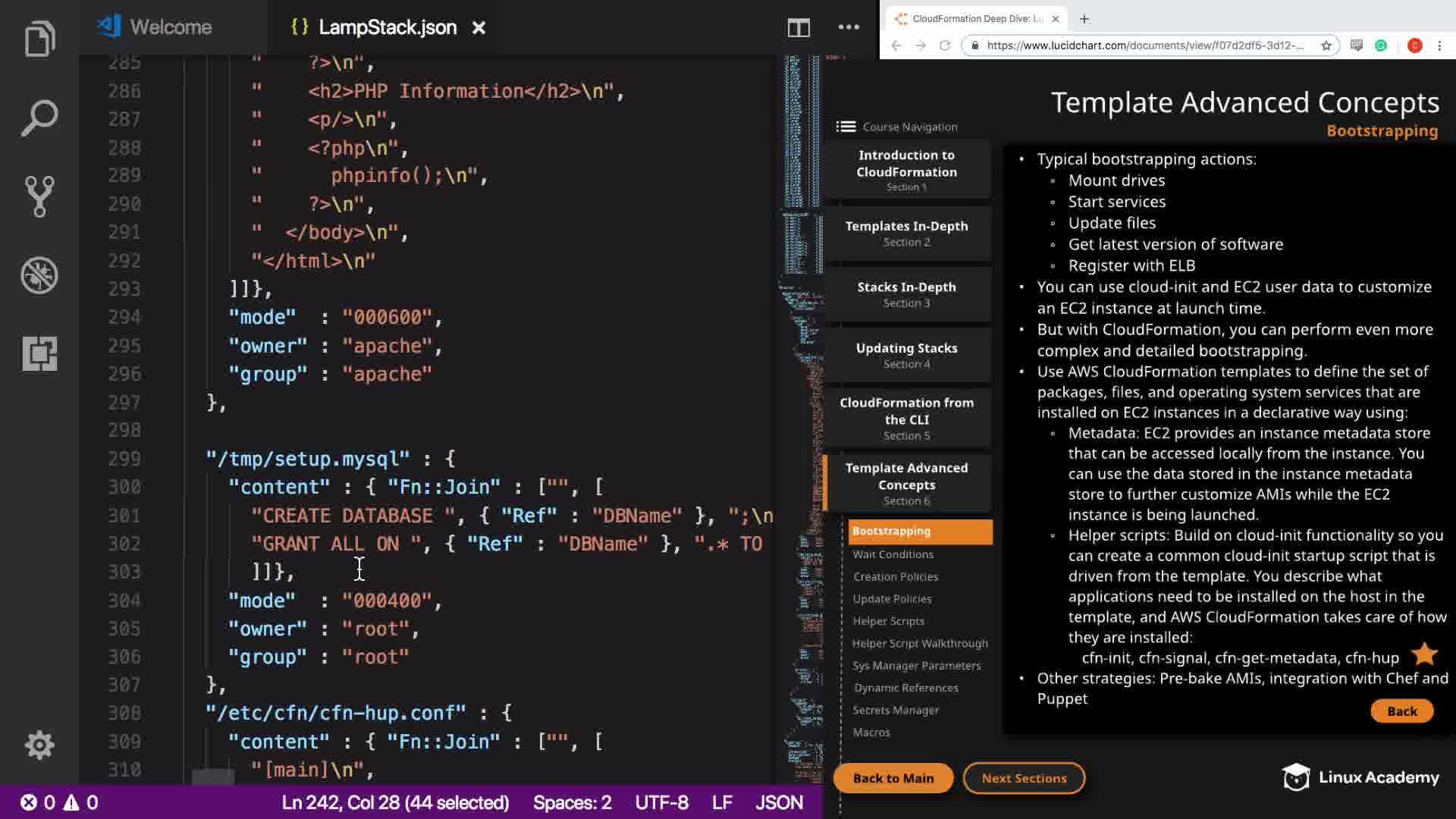This screenshot has height=819, width=1456.
Task: Open the Manage gear icon
Action: 39,745
